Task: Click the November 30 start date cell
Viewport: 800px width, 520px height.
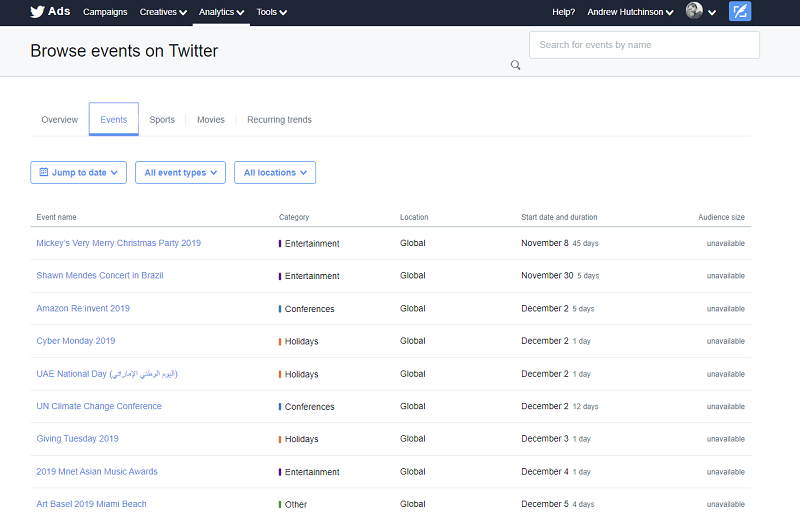Action: point(547,276)
